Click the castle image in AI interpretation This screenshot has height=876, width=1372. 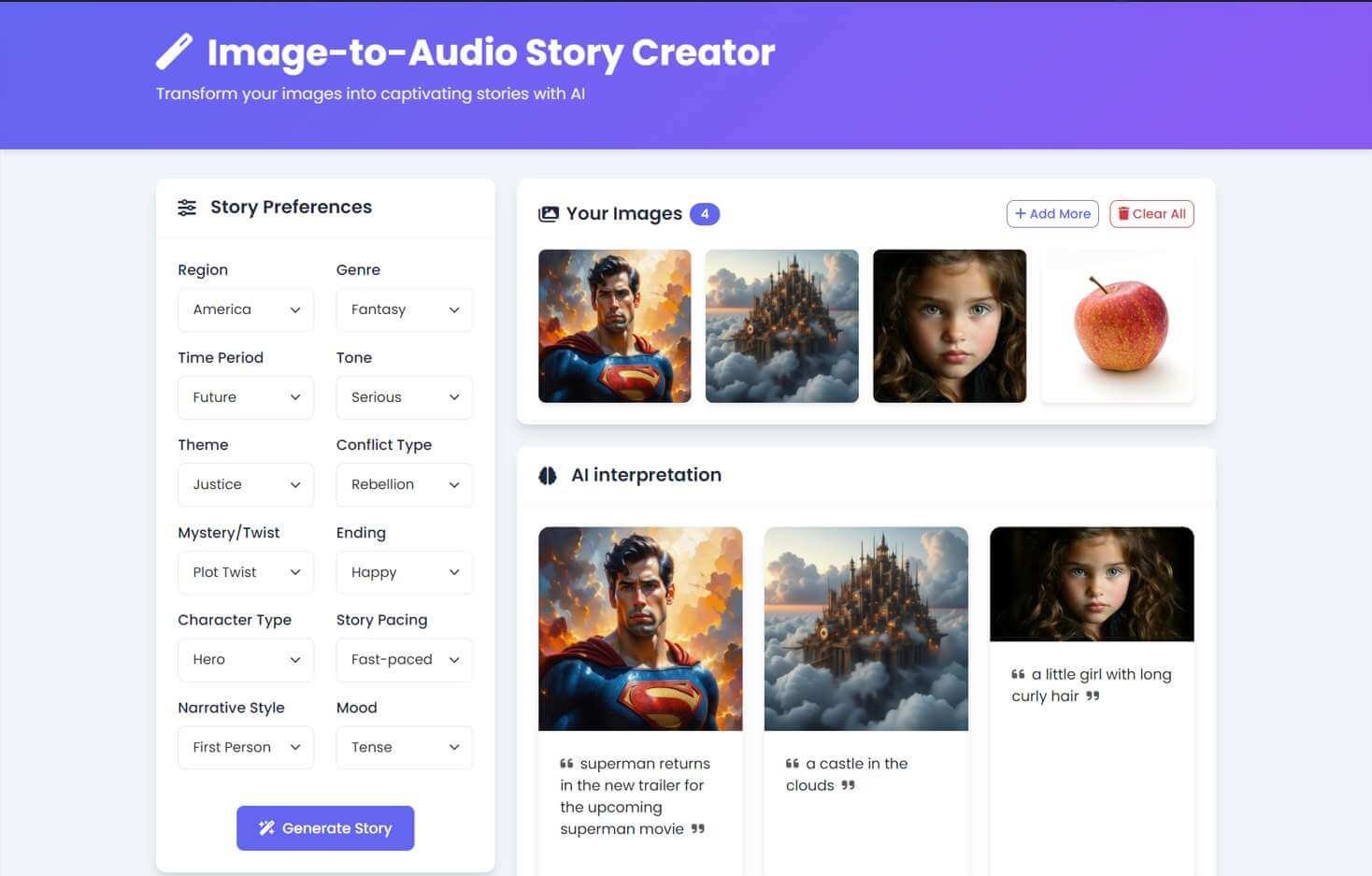tap(866, 629)
